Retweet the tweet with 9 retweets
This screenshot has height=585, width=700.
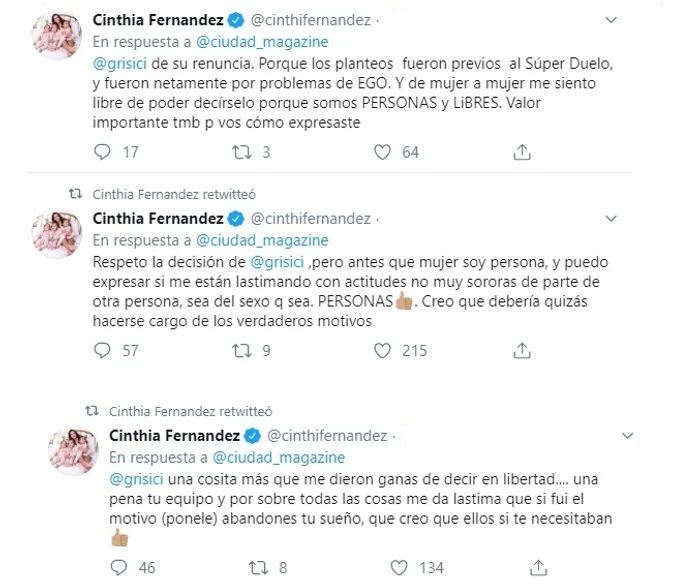point(239,351)
